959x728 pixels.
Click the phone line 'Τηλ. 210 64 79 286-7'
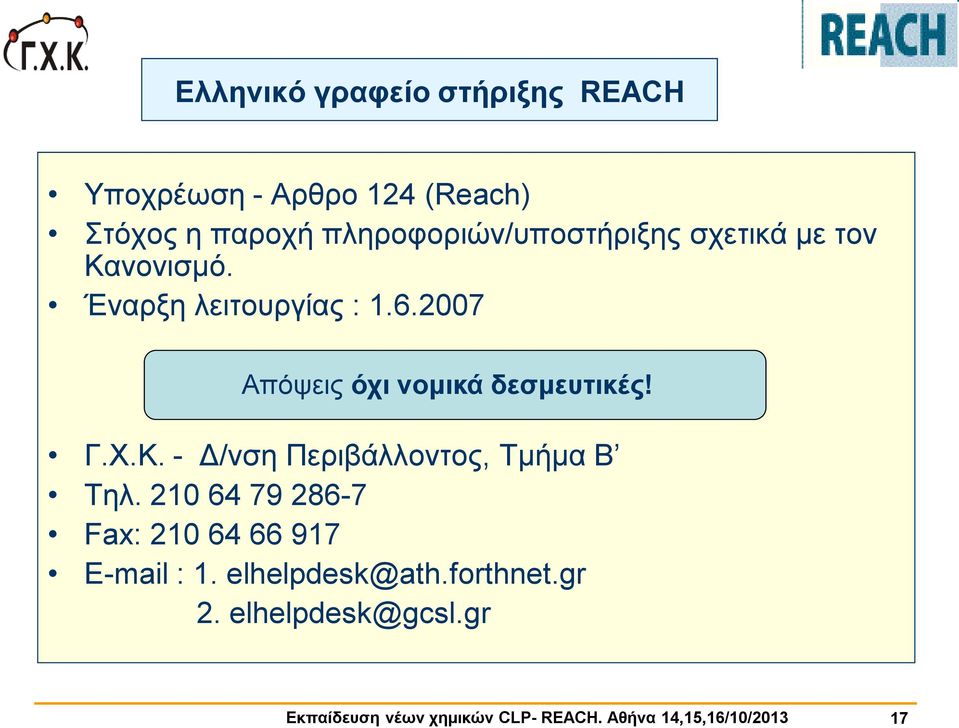pos(225,495)
